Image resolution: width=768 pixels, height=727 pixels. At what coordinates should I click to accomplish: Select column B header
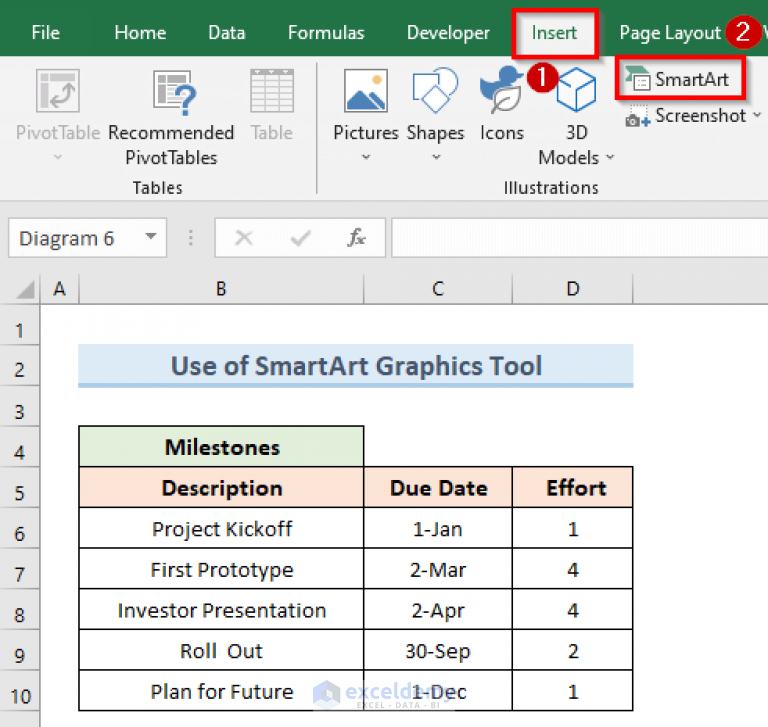(221, 289)
